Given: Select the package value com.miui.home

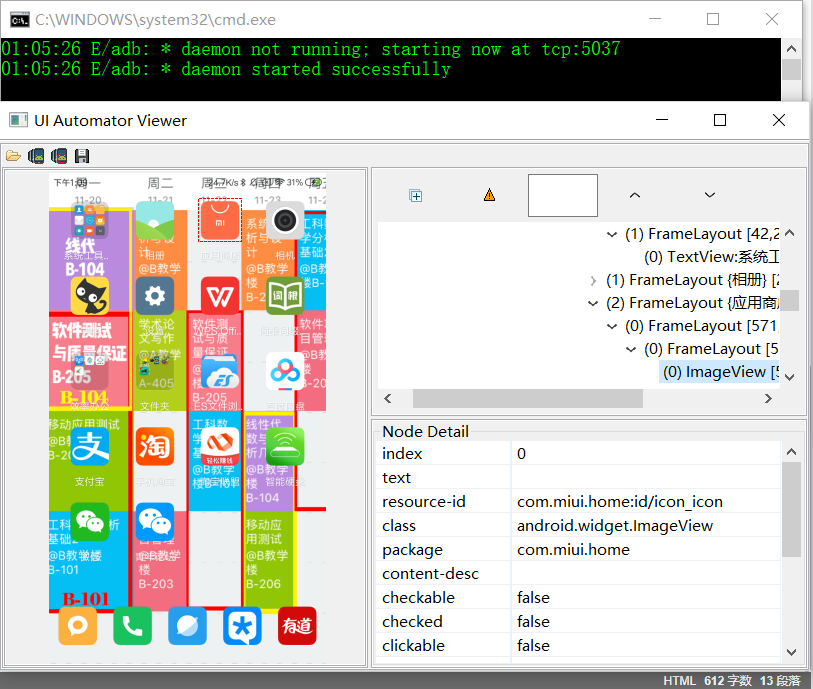Looking at the screenshot, I should tap(573, 550).
